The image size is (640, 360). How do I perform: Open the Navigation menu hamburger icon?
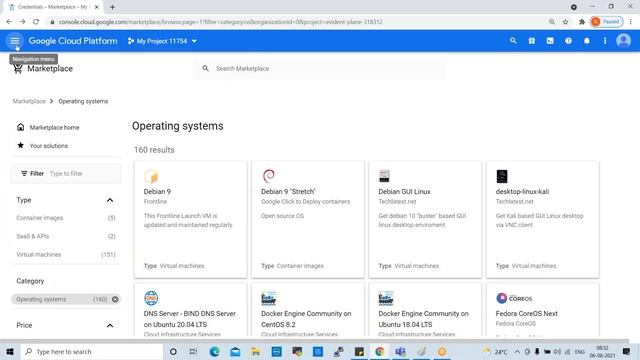pos(15,41)
